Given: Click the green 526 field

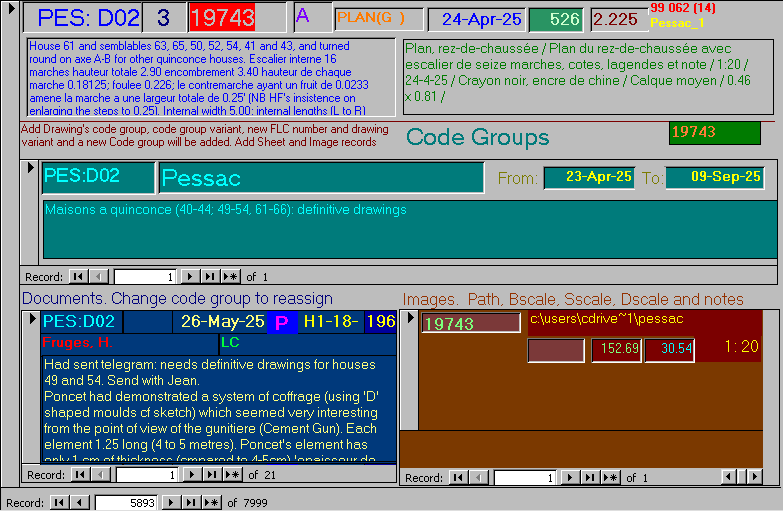Looking at the screenshot, I should click(556, 19).
